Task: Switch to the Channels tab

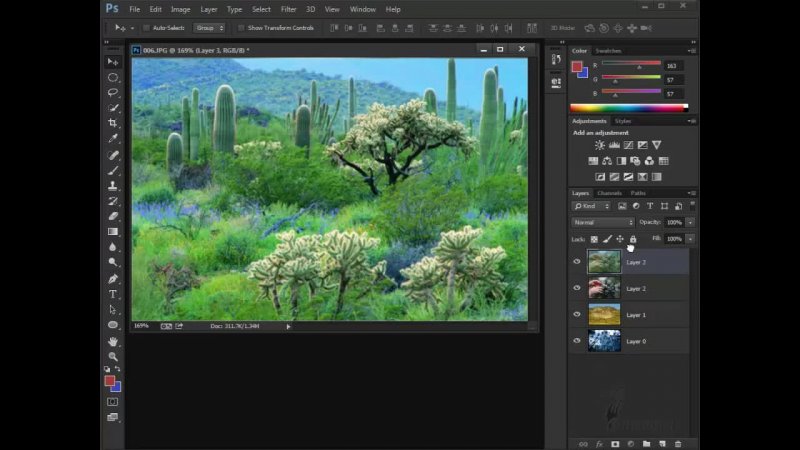Action: pos(608,192)
